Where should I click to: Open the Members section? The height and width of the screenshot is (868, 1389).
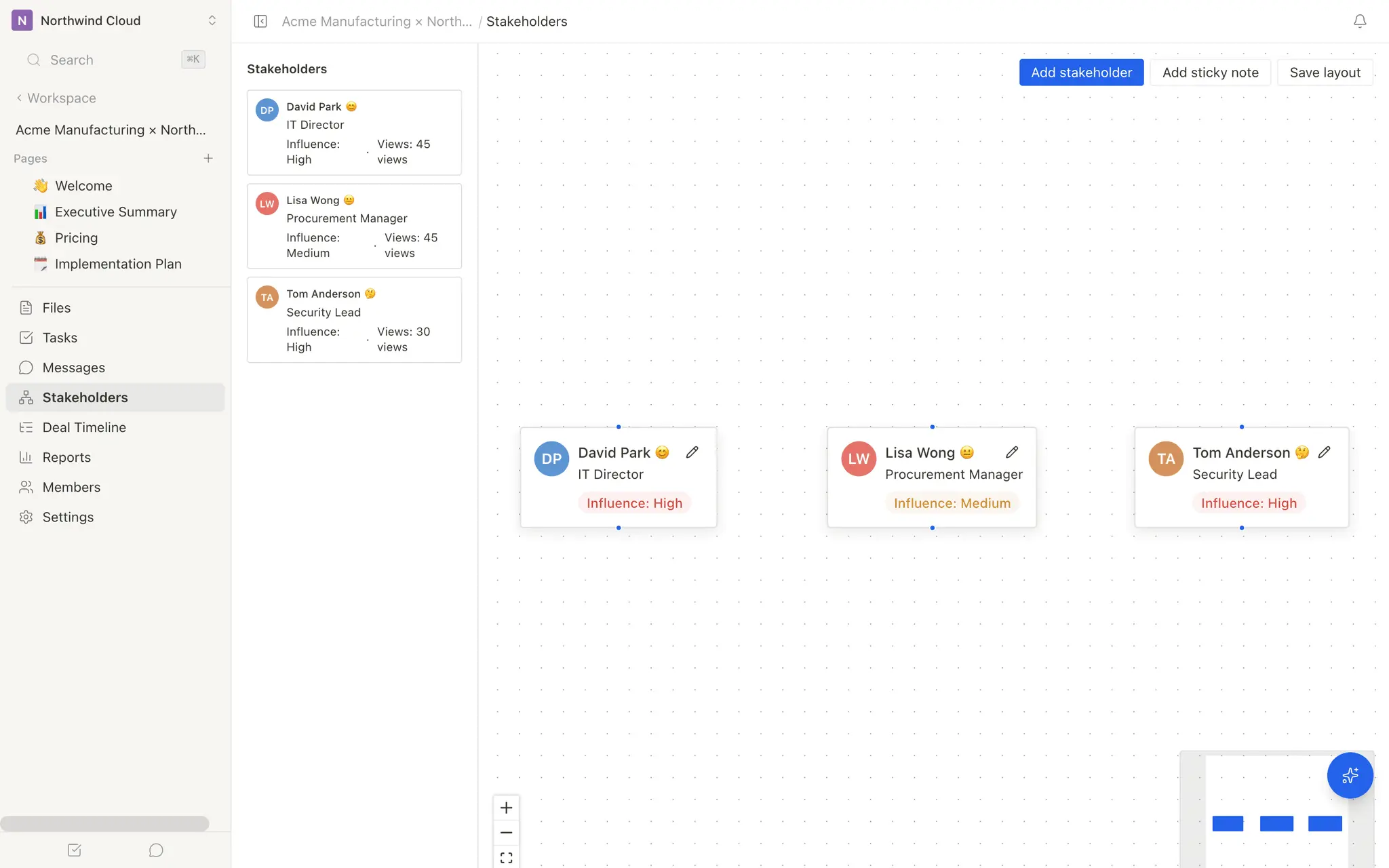tap(115, 487)
